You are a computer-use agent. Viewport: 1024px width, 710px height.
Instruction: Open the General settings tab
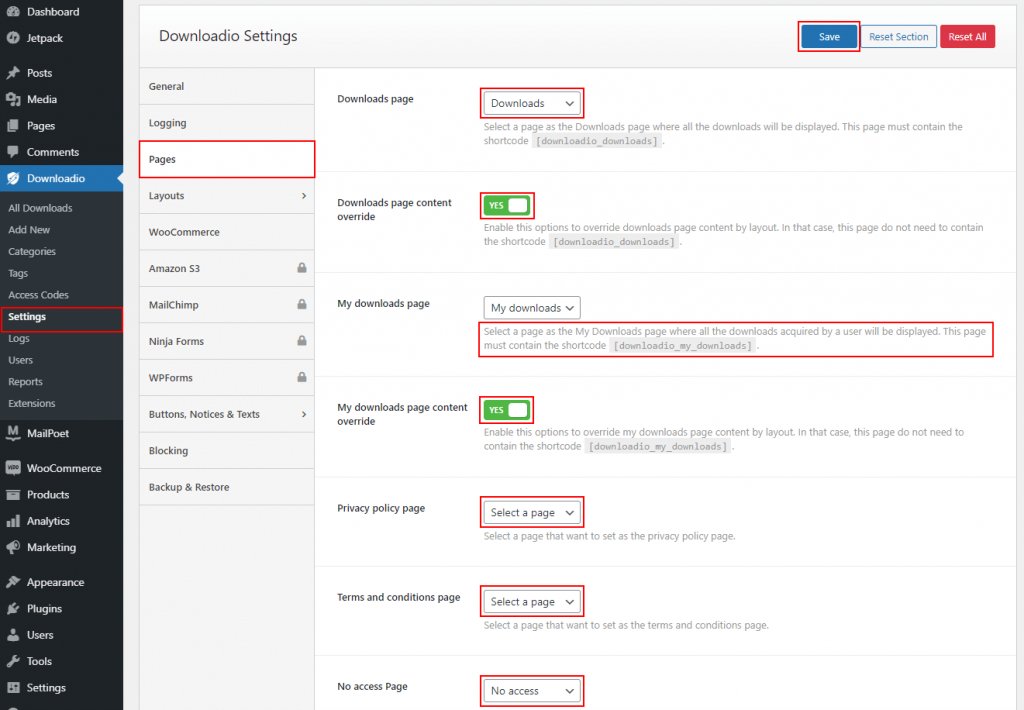click(227, 86)
